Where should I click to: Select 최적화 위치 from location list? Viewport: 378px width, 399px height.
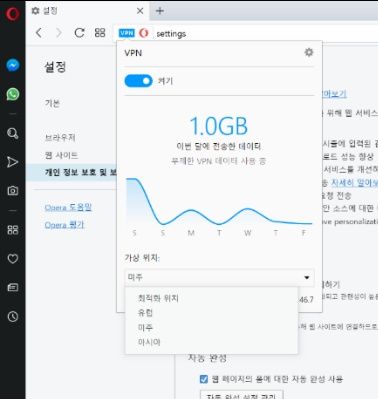coord(158,298)
